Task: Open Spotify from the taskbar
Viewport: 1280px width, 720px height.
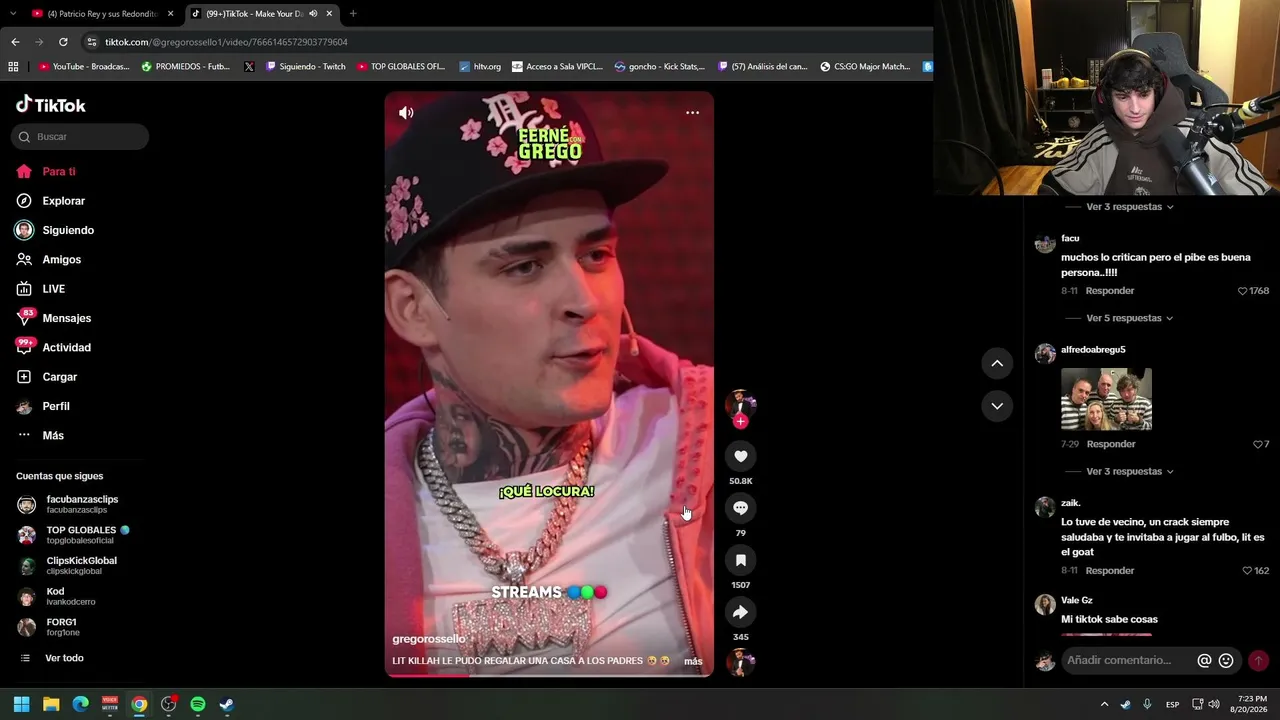Action: click(x=198, y=704)
